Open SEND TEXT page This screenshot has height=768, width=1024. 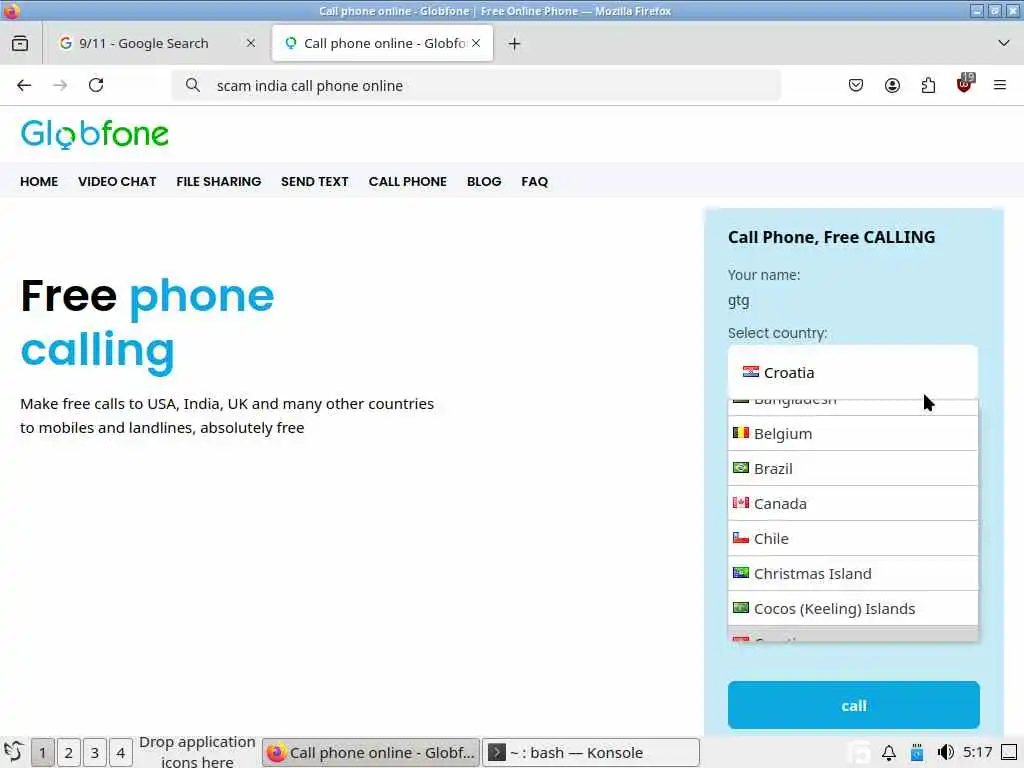pyautogui.click(x=315, y=182)
